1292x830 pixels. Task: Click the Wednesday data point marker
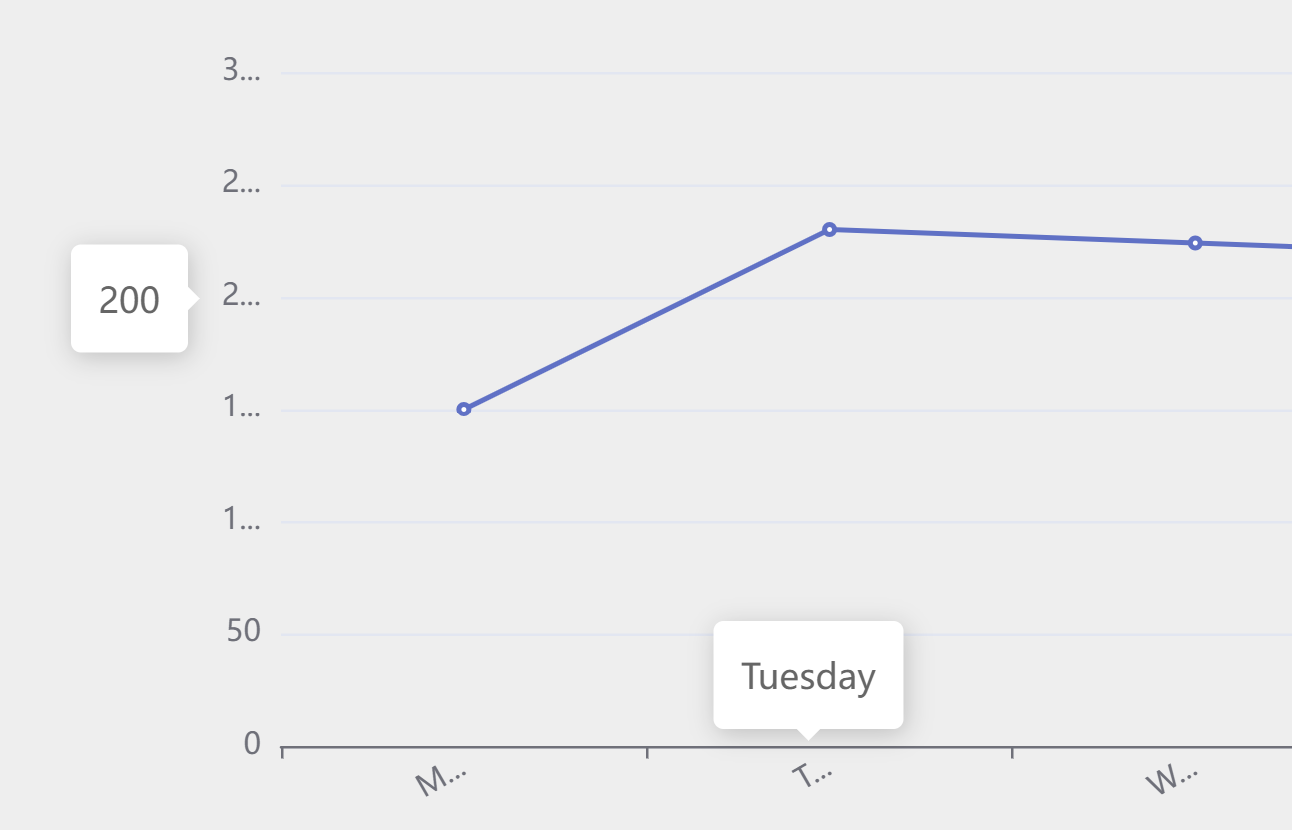click(x=1195, y=243)
